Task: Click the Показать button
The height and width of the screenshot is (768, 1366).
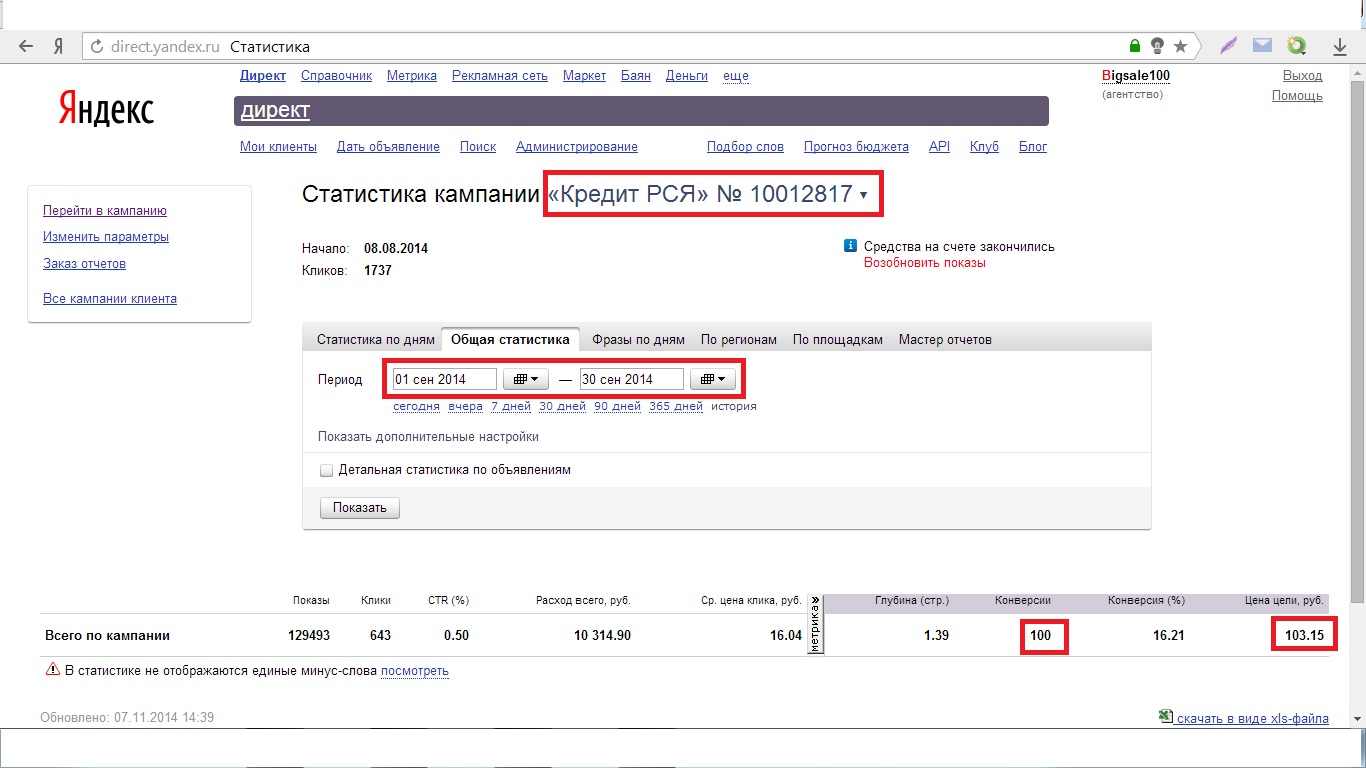Action: point(360,508)
